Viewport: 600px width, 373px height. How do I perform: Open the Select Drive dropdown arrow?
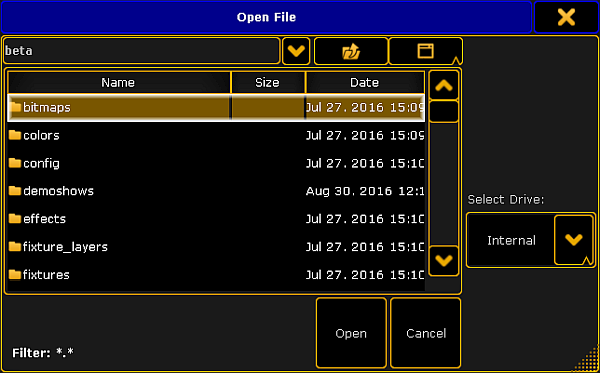pyautogui.click(x=573, y=240)
